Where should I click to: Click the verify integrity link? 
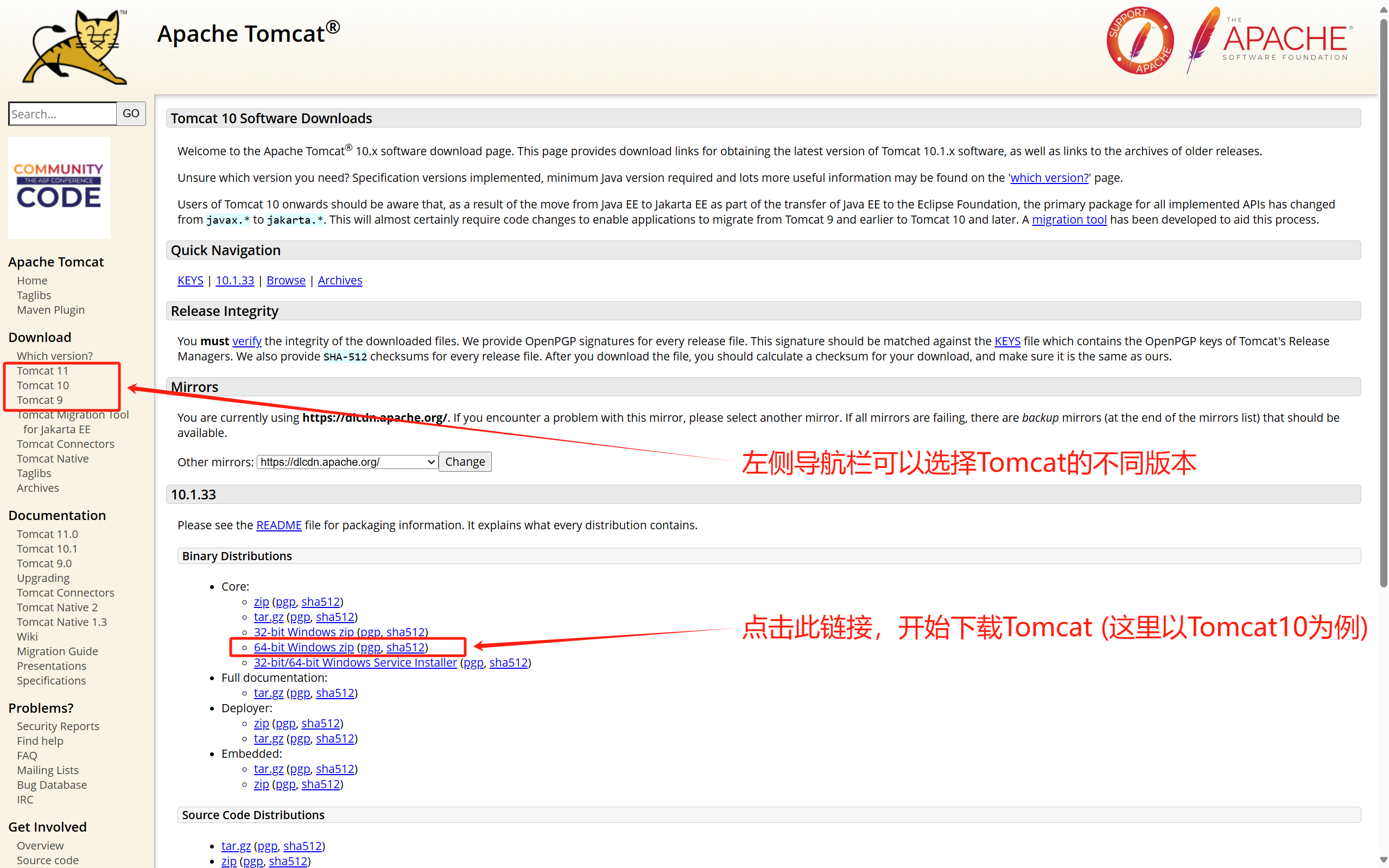click(x=247, y=341)
